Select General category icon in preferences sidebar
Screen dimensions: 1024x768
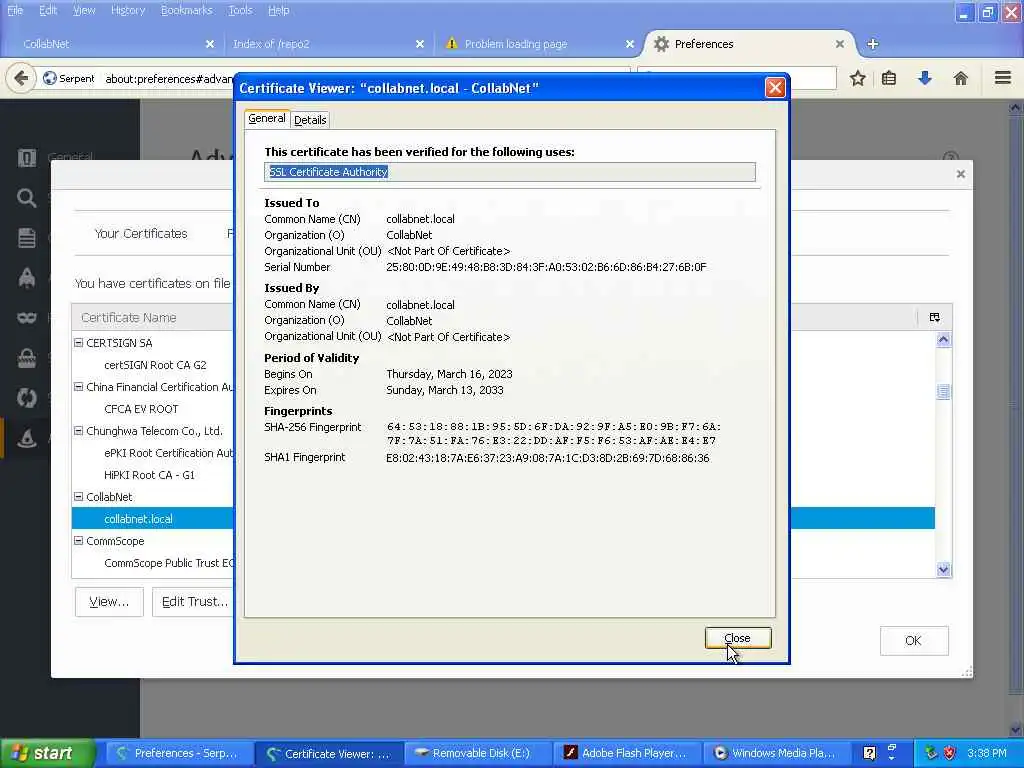click(x=27, y=157)
